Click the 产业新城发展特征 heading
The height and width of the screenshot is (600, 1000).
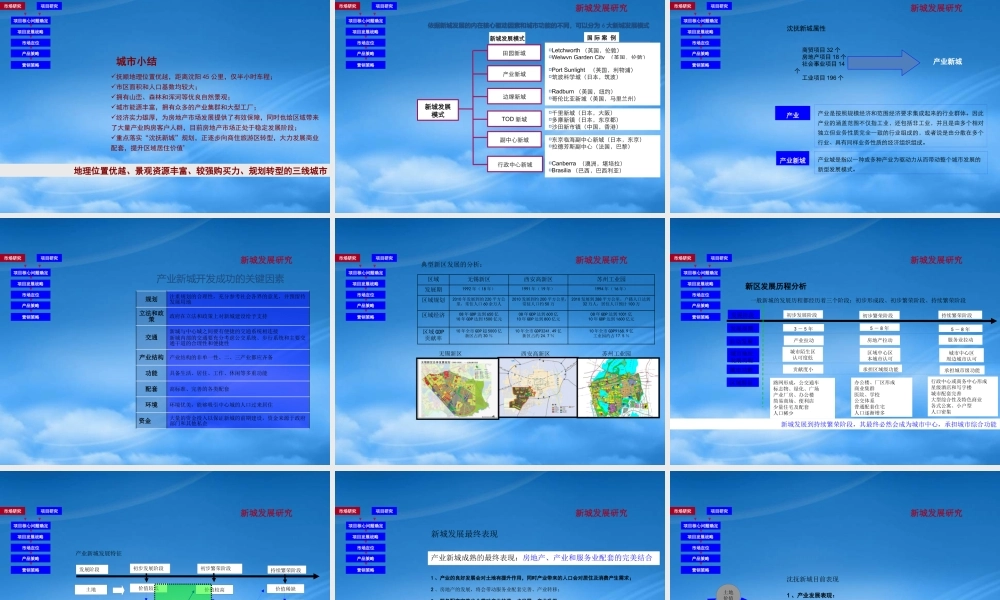98,553
